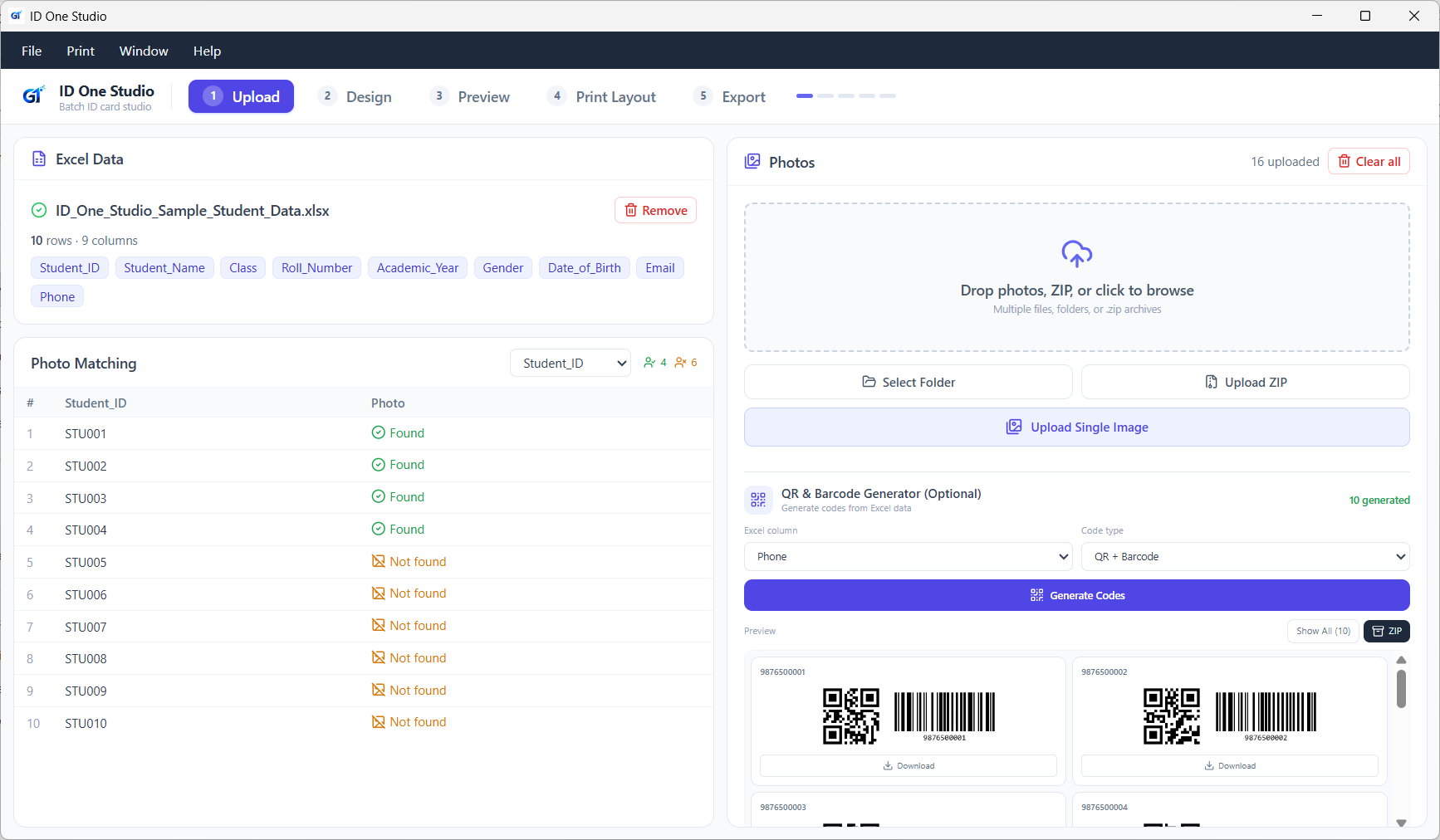Click Show All (10) button

(x=1324, y=631)
